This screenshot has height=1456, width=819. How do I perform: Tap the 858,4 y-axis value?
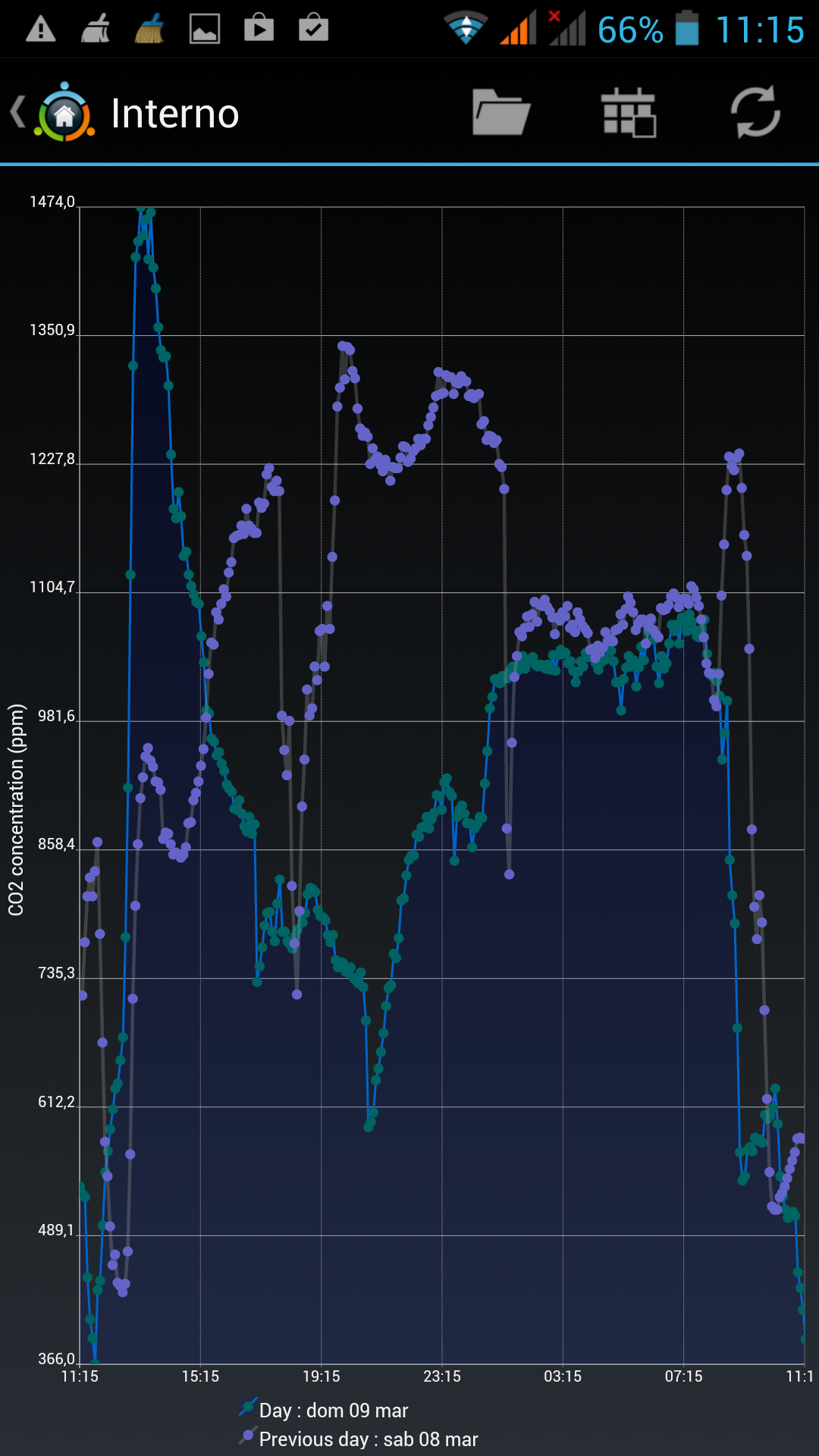(x=56, y=844)
